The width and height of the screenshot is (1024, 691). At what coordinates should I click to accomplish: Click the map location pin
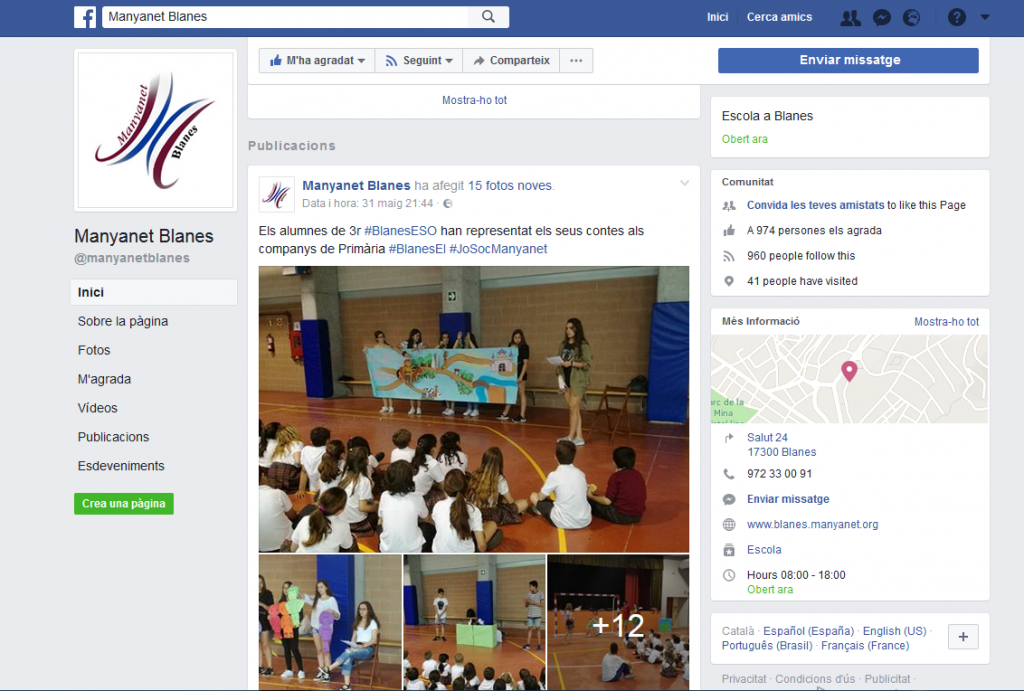[x=849, y=371]
